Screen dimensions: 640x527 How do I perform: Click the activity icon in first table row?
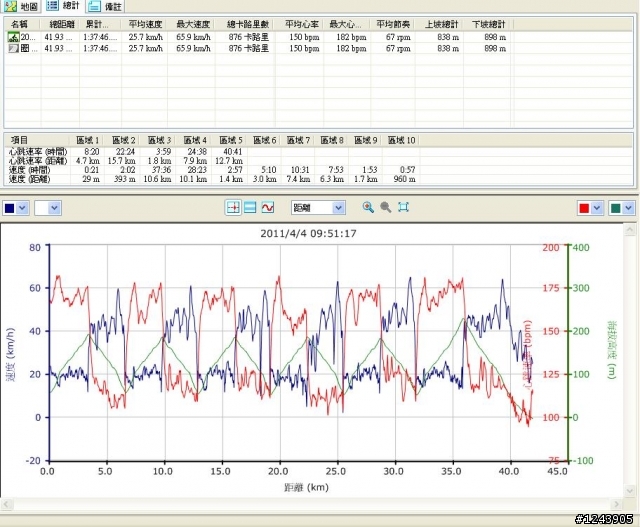tap(13, 37)
